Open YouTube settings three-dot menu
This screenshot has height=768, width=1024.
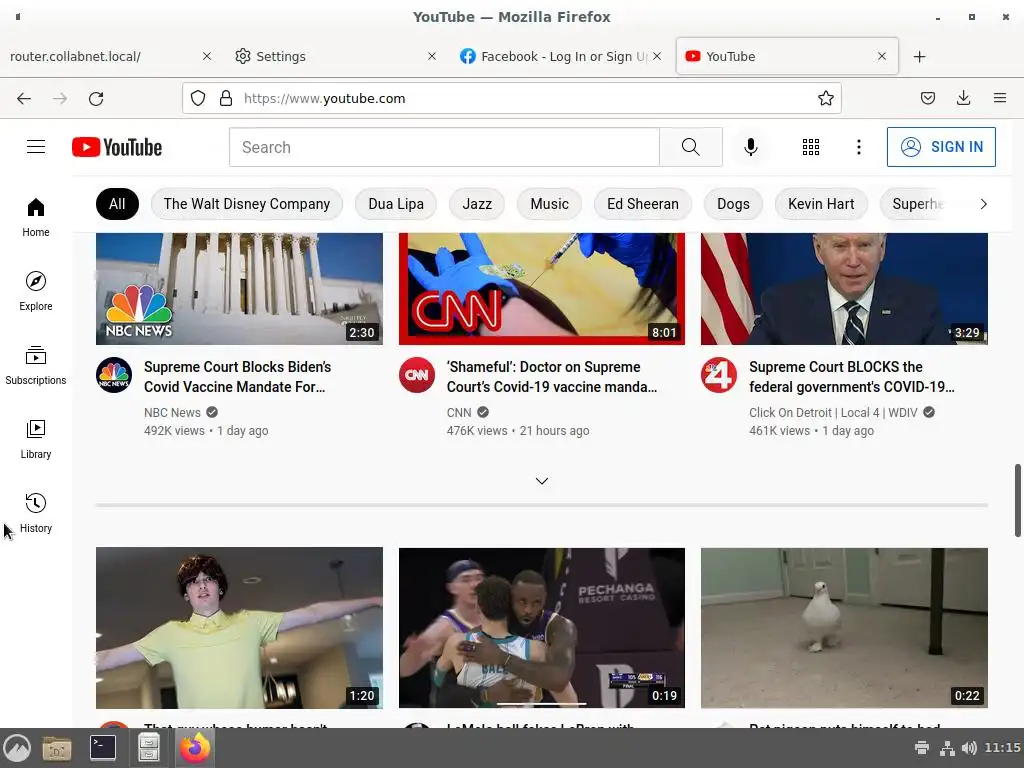859,147
